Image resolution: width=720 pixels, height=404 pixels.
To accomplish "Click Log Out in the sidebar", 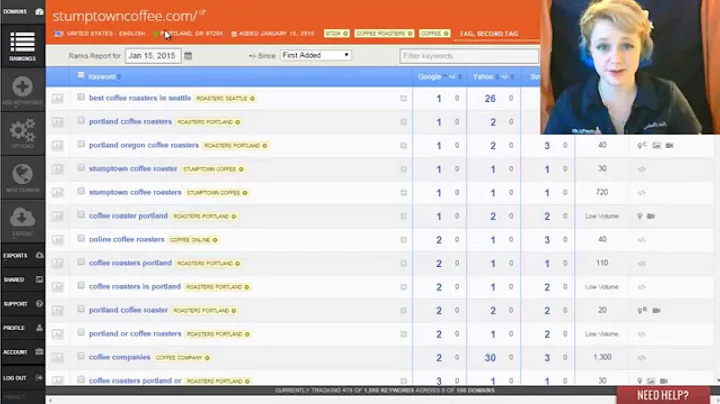I will click(22, 378).
